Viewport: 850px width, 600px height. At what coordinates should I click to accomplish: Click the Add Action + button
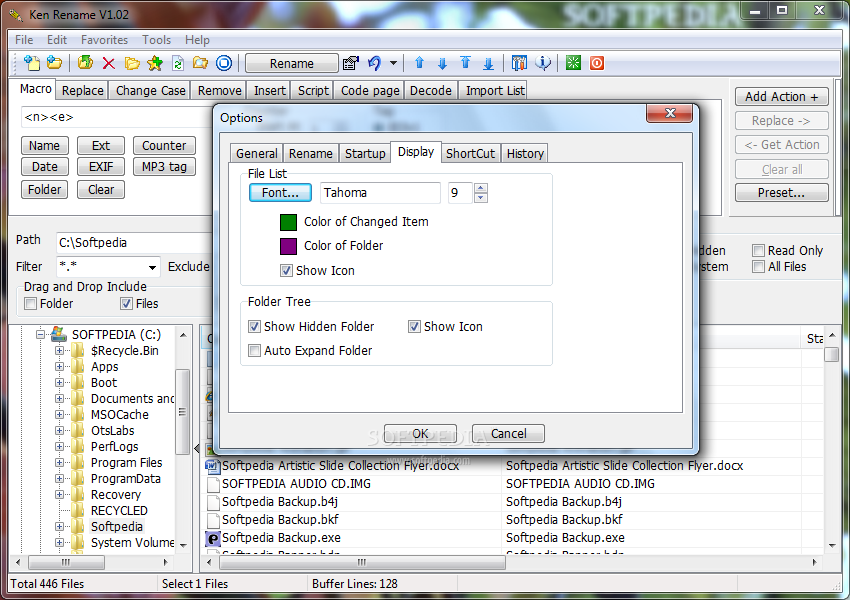(782, 96)
